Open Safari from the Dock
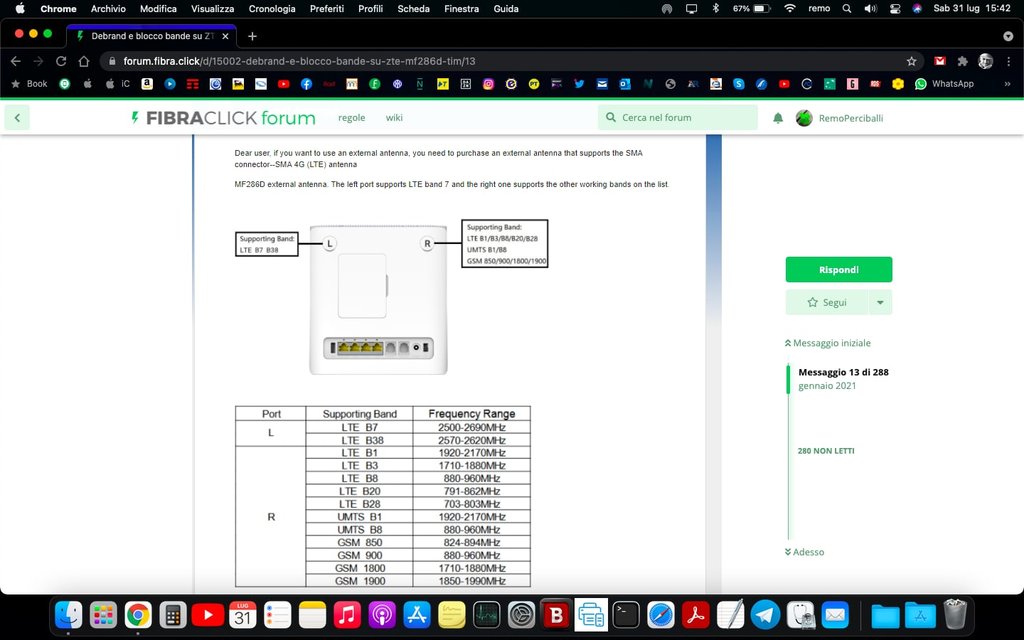 [x=661, y=615]
